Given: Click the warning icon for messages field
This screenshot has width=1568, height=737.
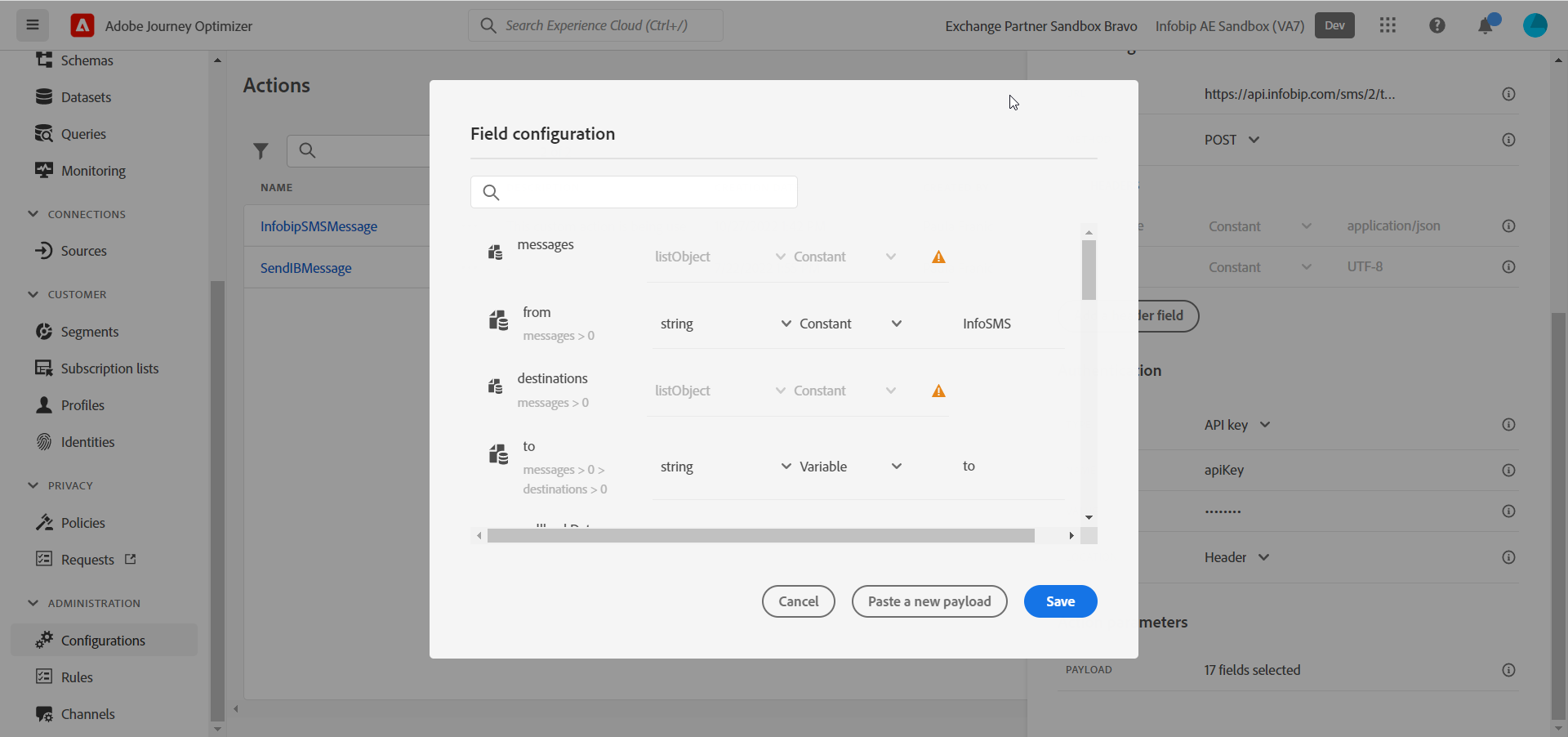Looking at the screenshot, I should point(938,257).
